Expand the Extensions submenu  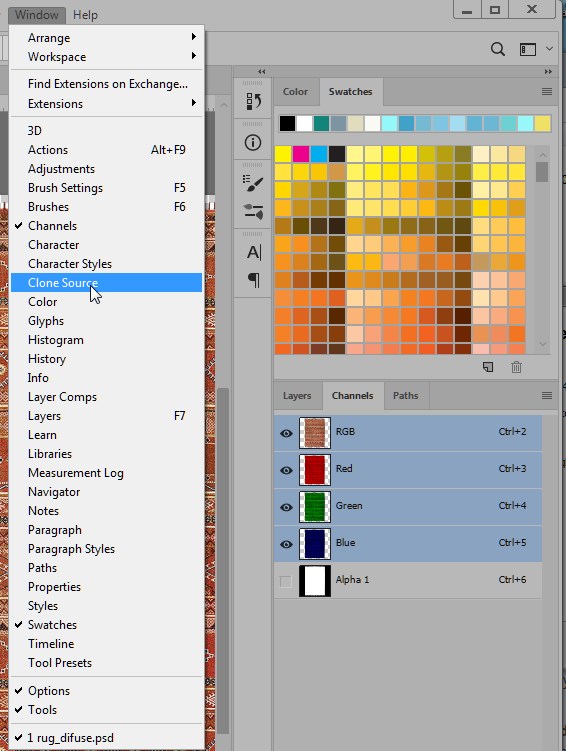[x=106, y=103]
